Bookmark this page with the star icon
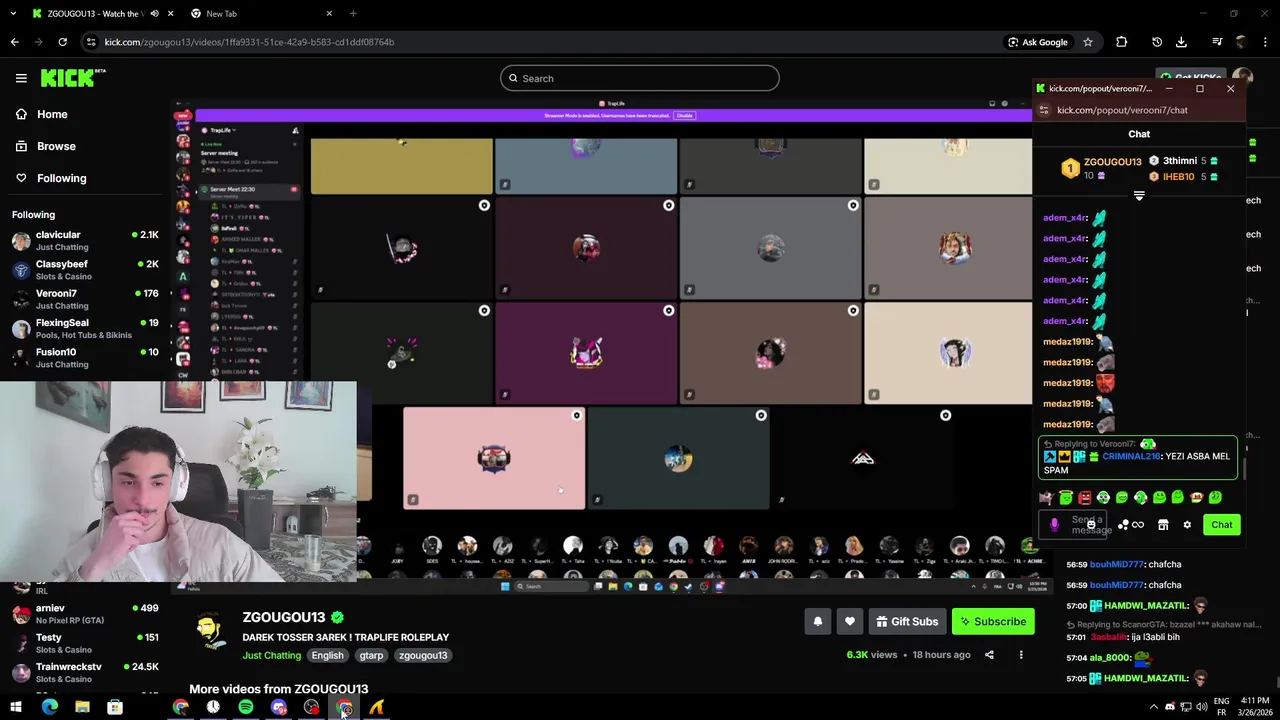The height and width of the screenshot is (720, 1280). click(x=1087, y=42)
